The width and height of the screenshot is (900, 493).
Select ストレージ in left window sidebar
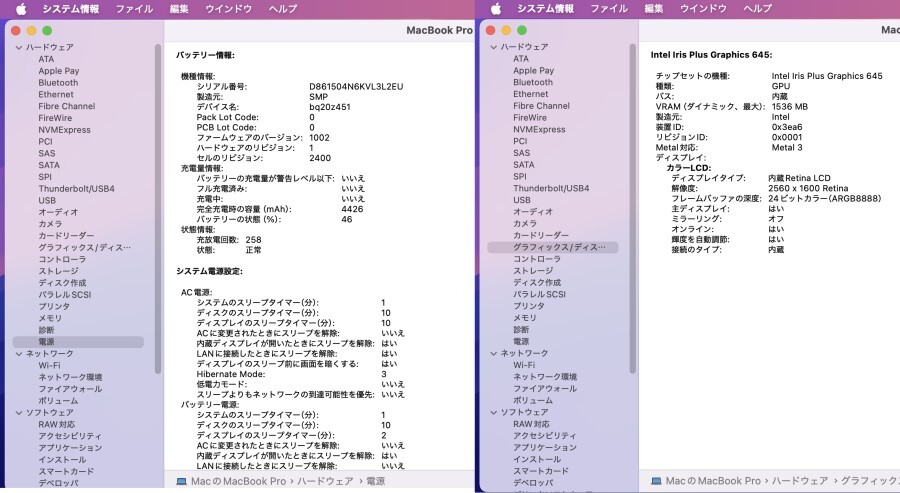(x=58, y=271)
